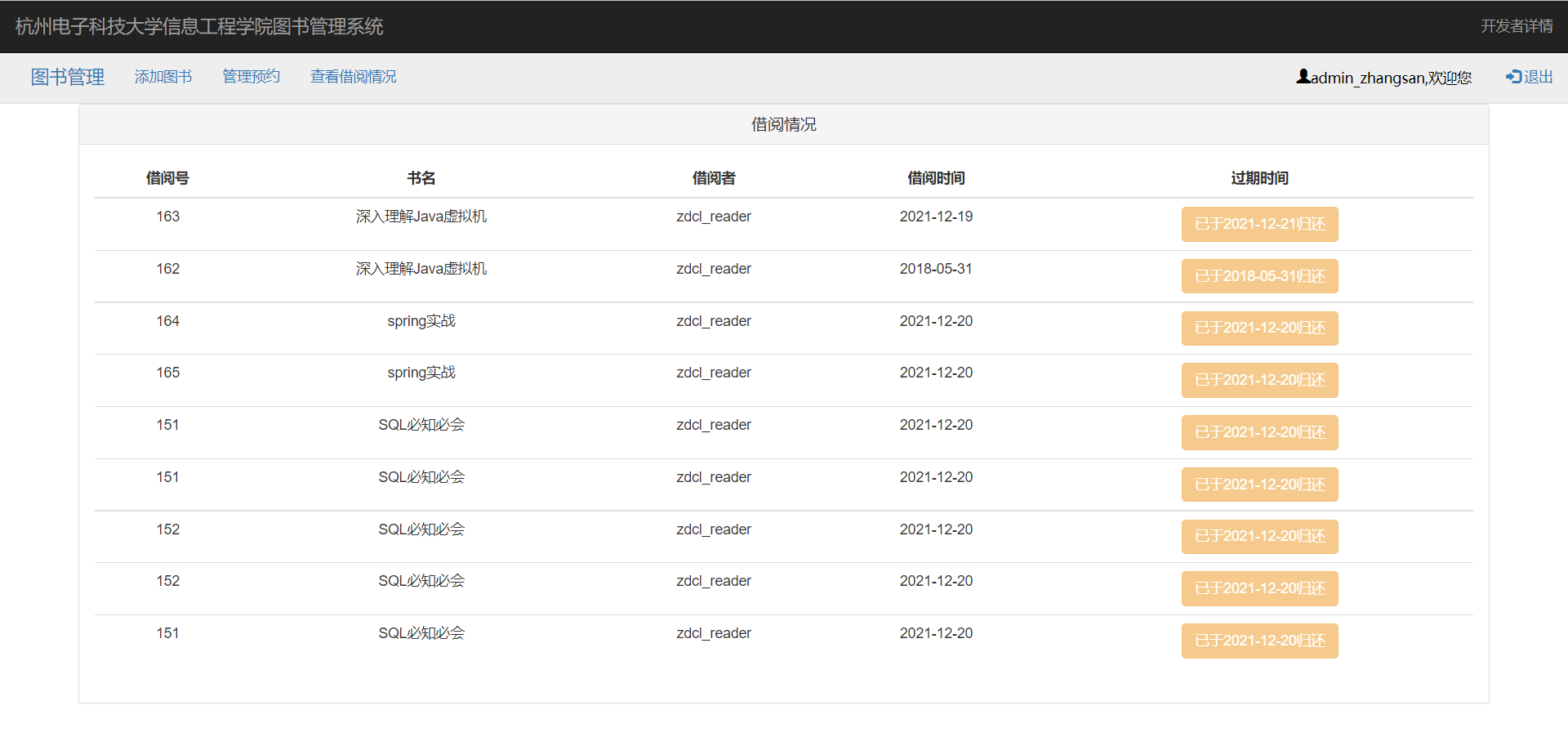The image size is (1568, 737).
Task: Click the borrow date 2021-12-19
Action: (x=936, y=217)
